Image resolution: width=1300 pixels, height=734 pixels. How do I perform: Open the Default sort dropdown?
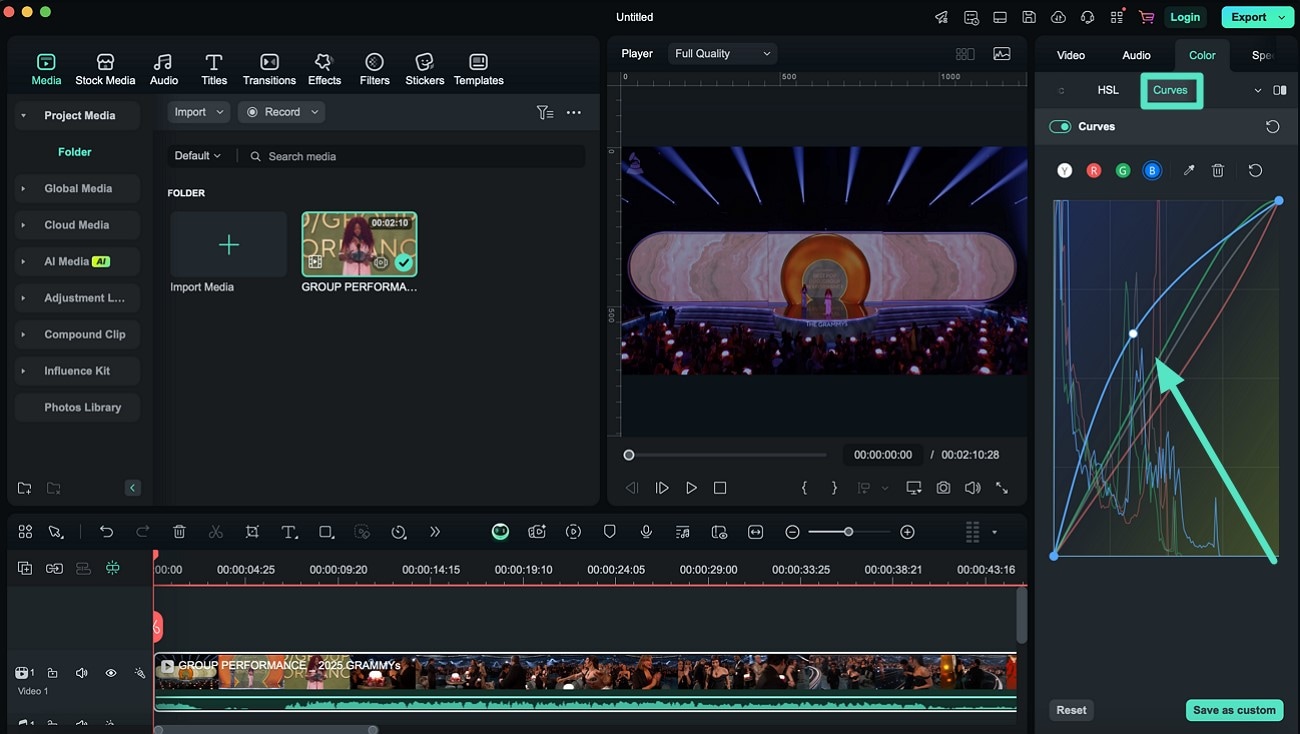(198, 156)
